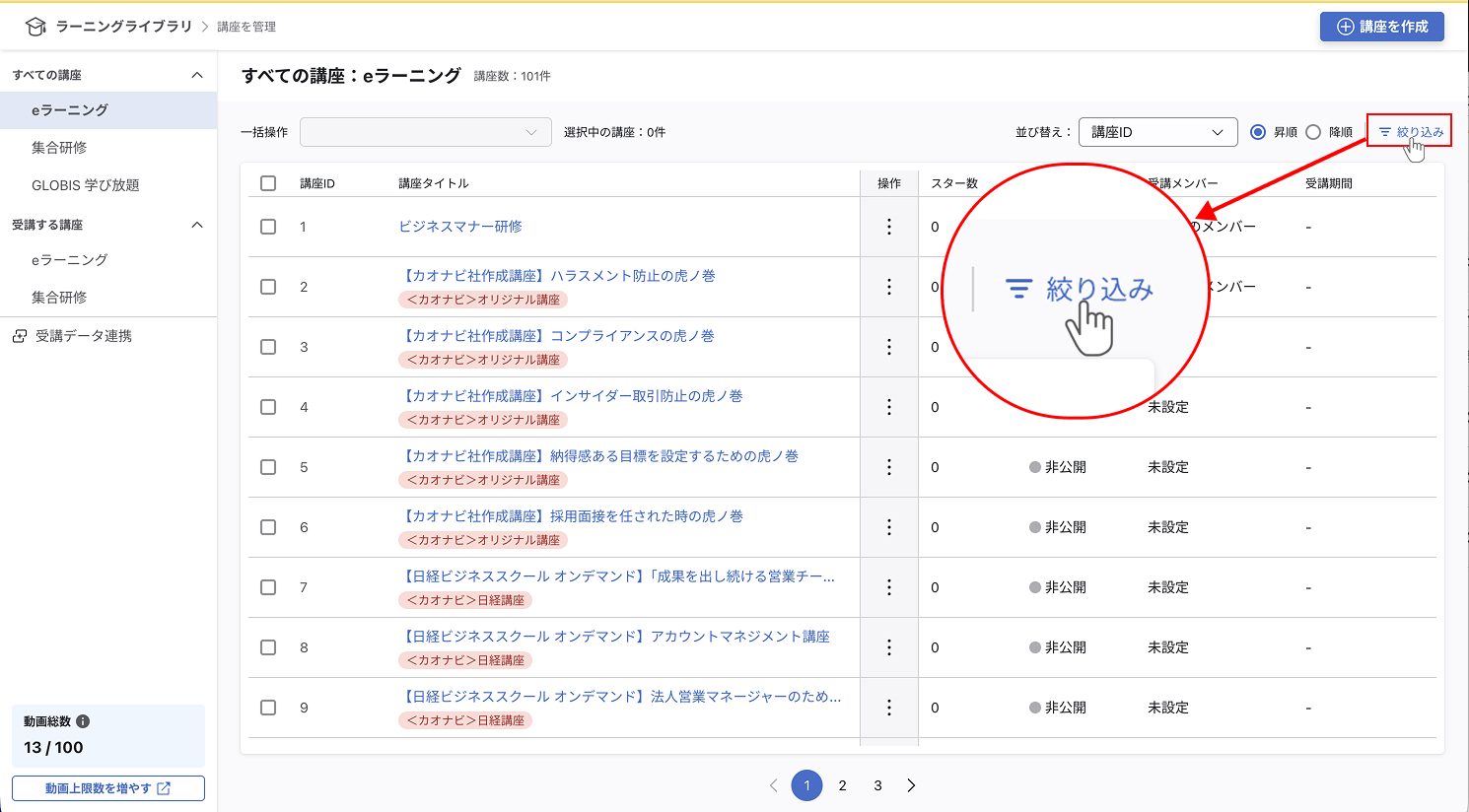Viewport: 1469px width, 812px height.
Task: Open the 講座ID sort dropdown
Action: pos(1158,132)
